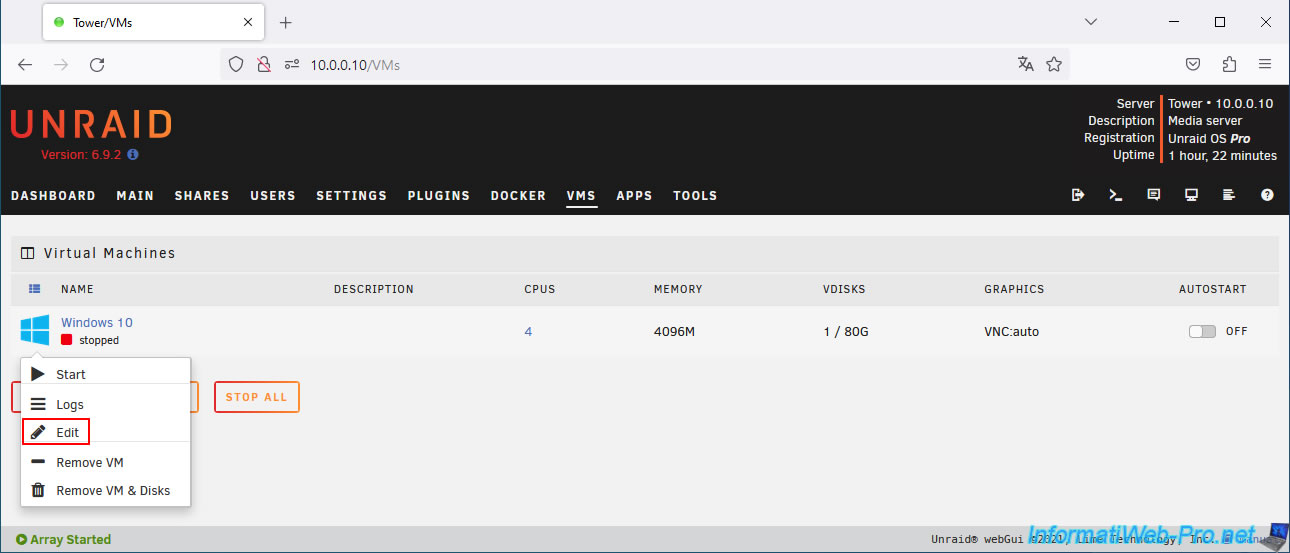Click the version info circle icon
This screenshot has width=1290, height=553.
pyautogui.click(x=133, y=155)
